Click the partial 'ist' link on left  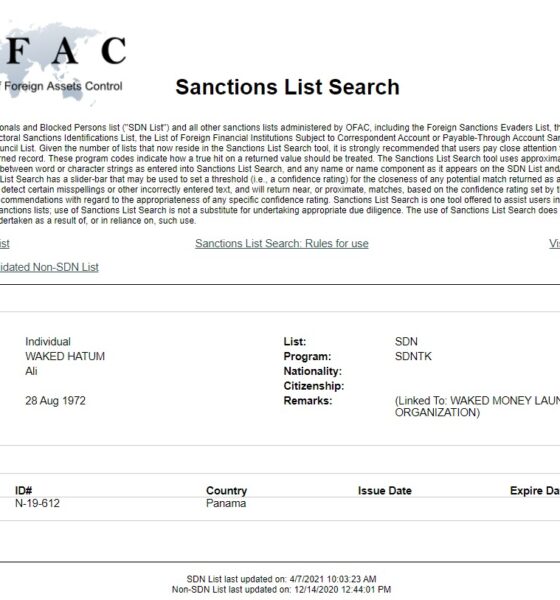click(x=5, y=243)
